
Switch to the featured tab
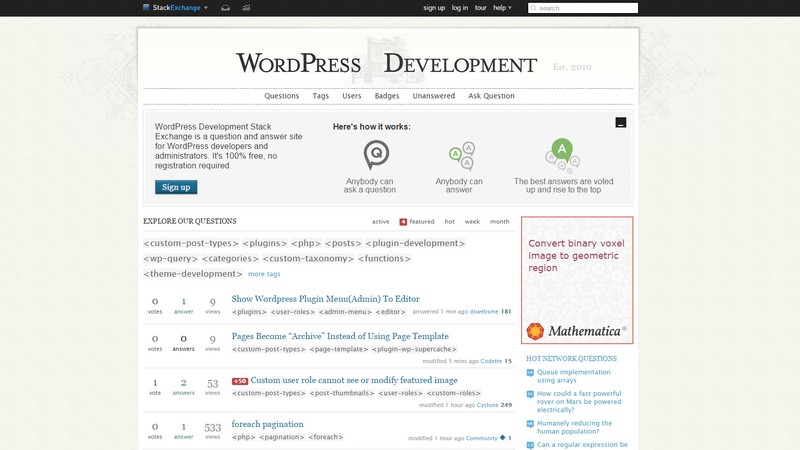point(417,221)
